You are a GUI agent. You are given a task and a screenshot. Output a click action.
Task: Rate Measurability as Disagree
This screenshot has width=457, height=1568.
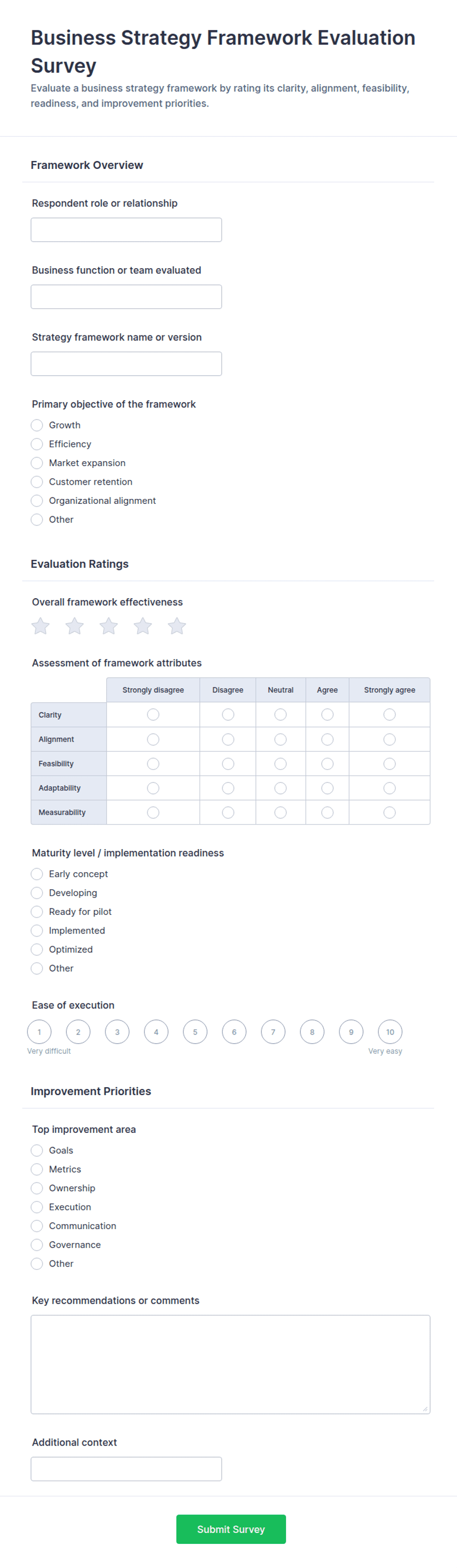coord(228,812)
